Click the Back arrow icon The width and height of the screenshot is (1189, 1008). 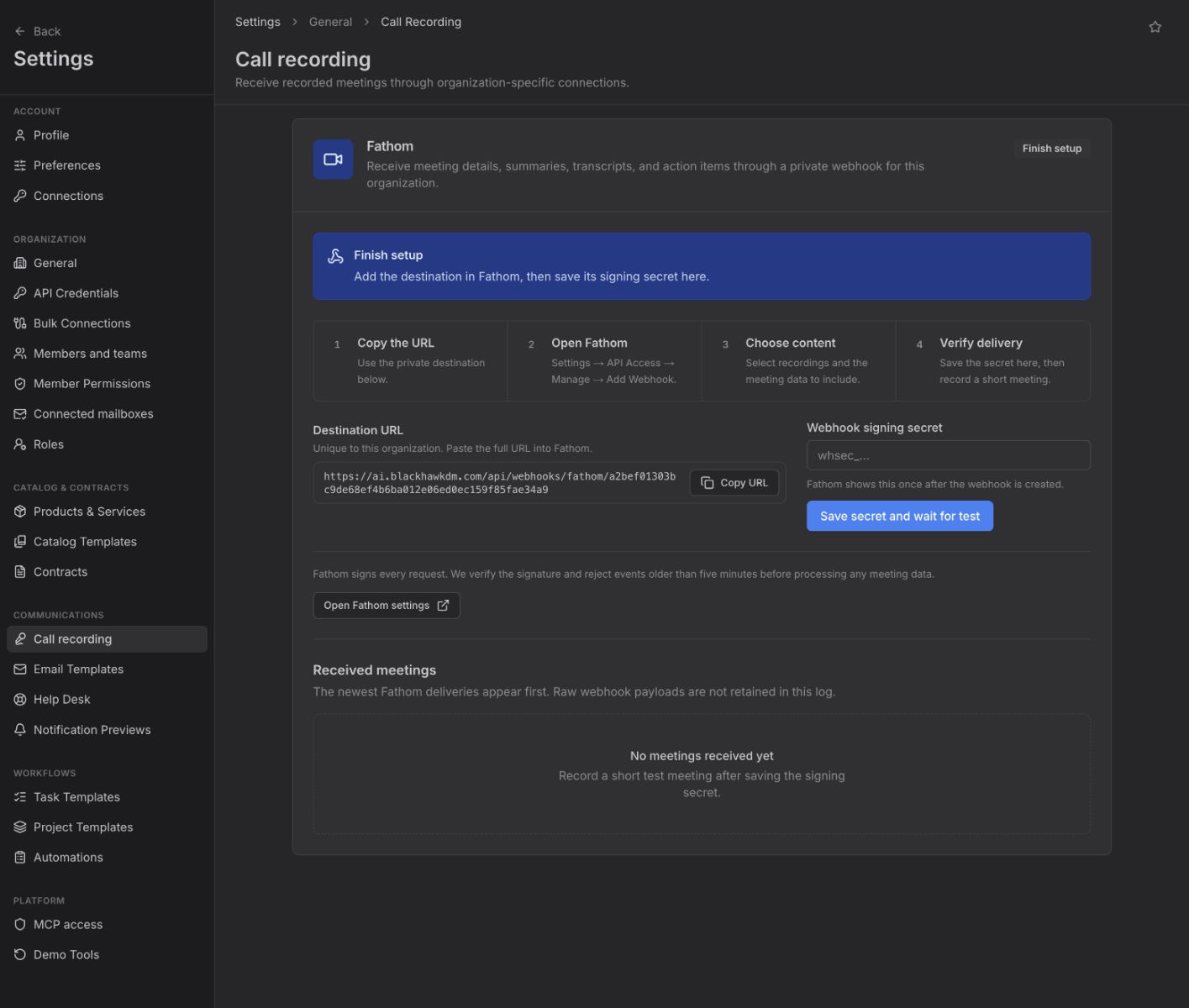20,31
